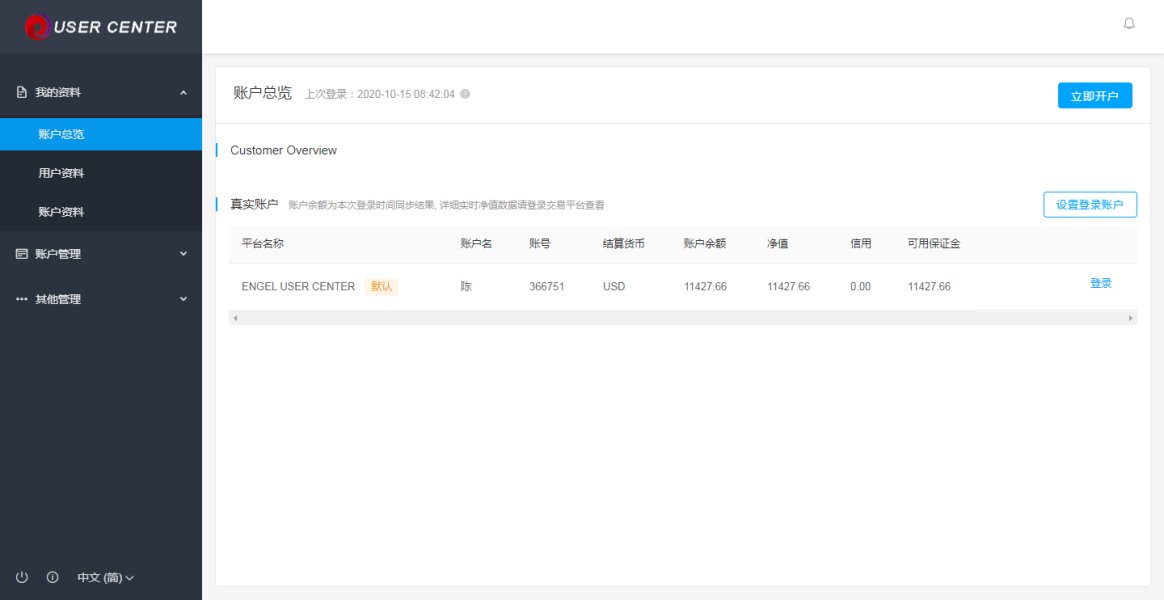Click the 账户管理 sidebar icon
Viewport: 1164px width, 600px height.
pos(22,254)
